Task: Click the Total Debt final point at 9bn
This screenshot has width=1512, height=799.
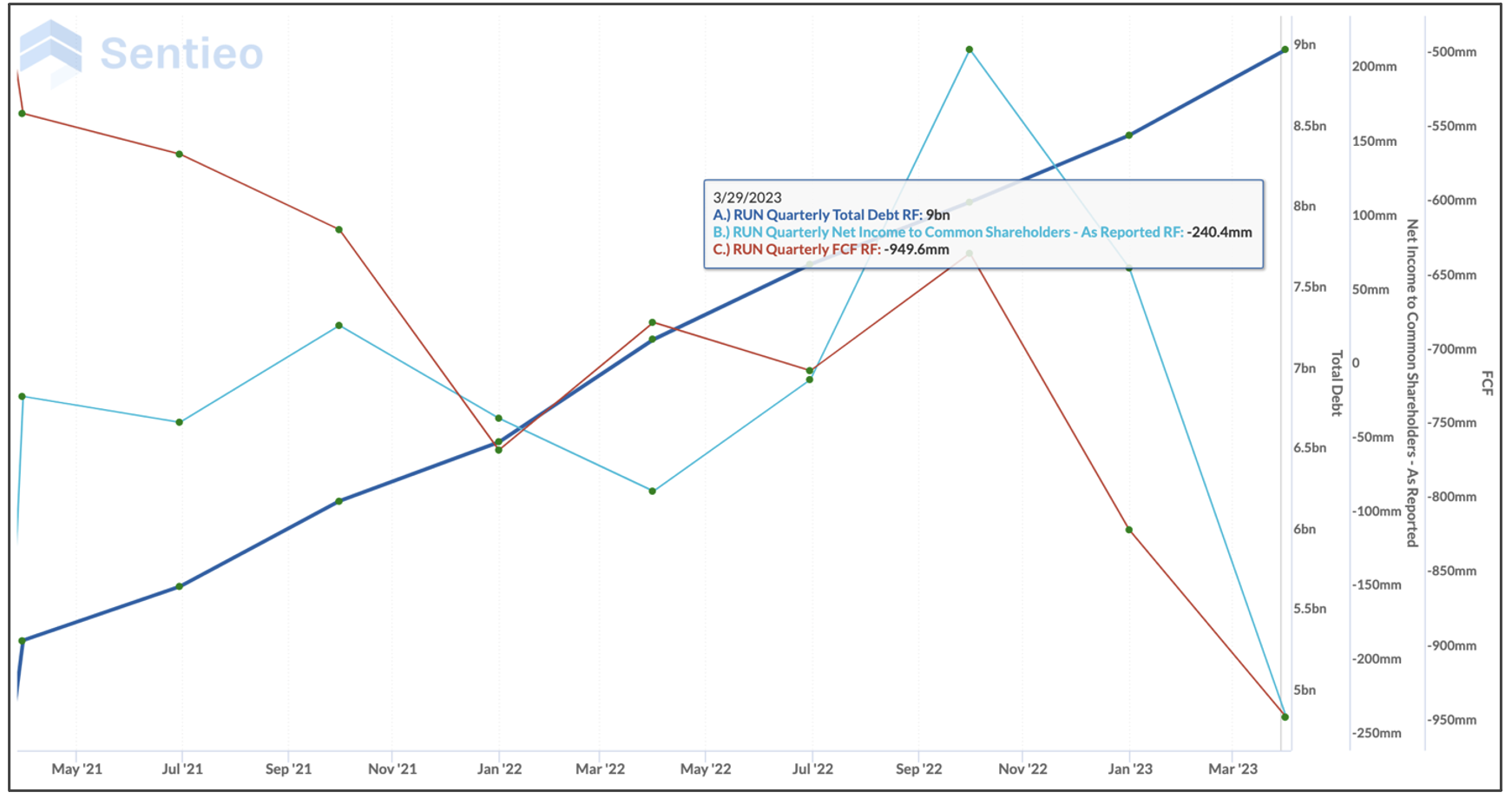Action: 1285,50
